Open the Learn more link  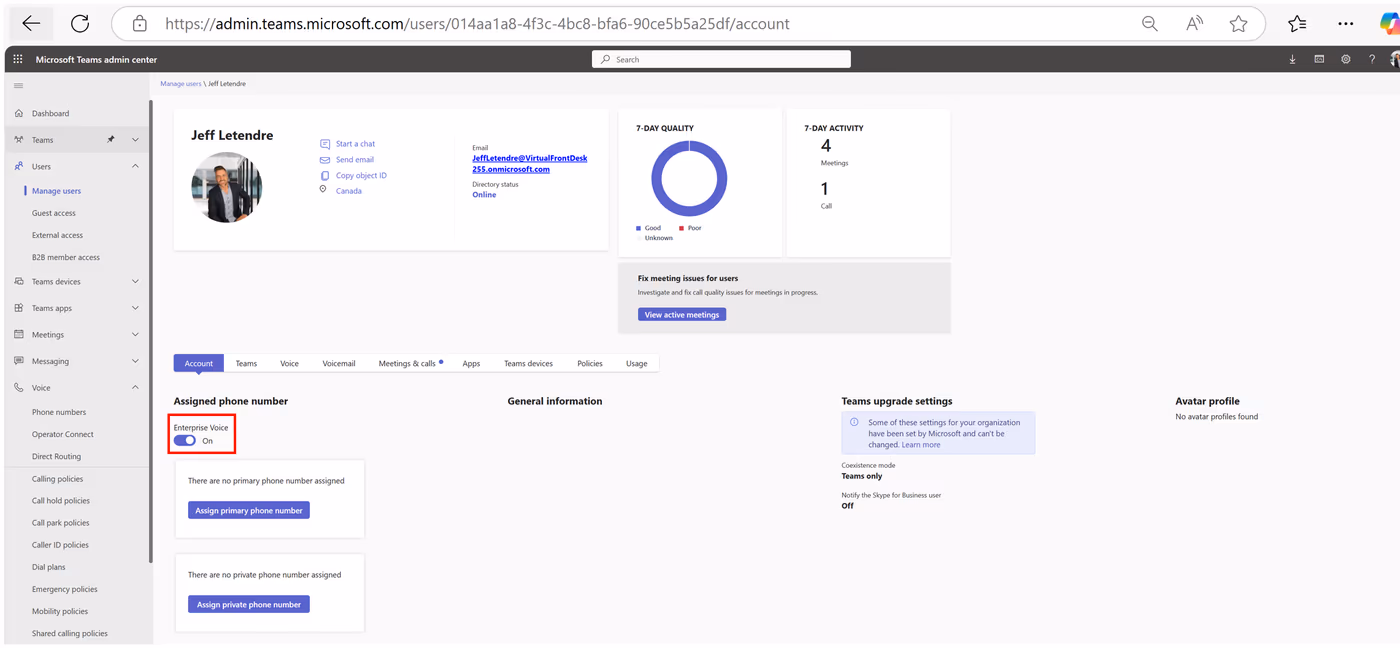click(x=921, y=445)
